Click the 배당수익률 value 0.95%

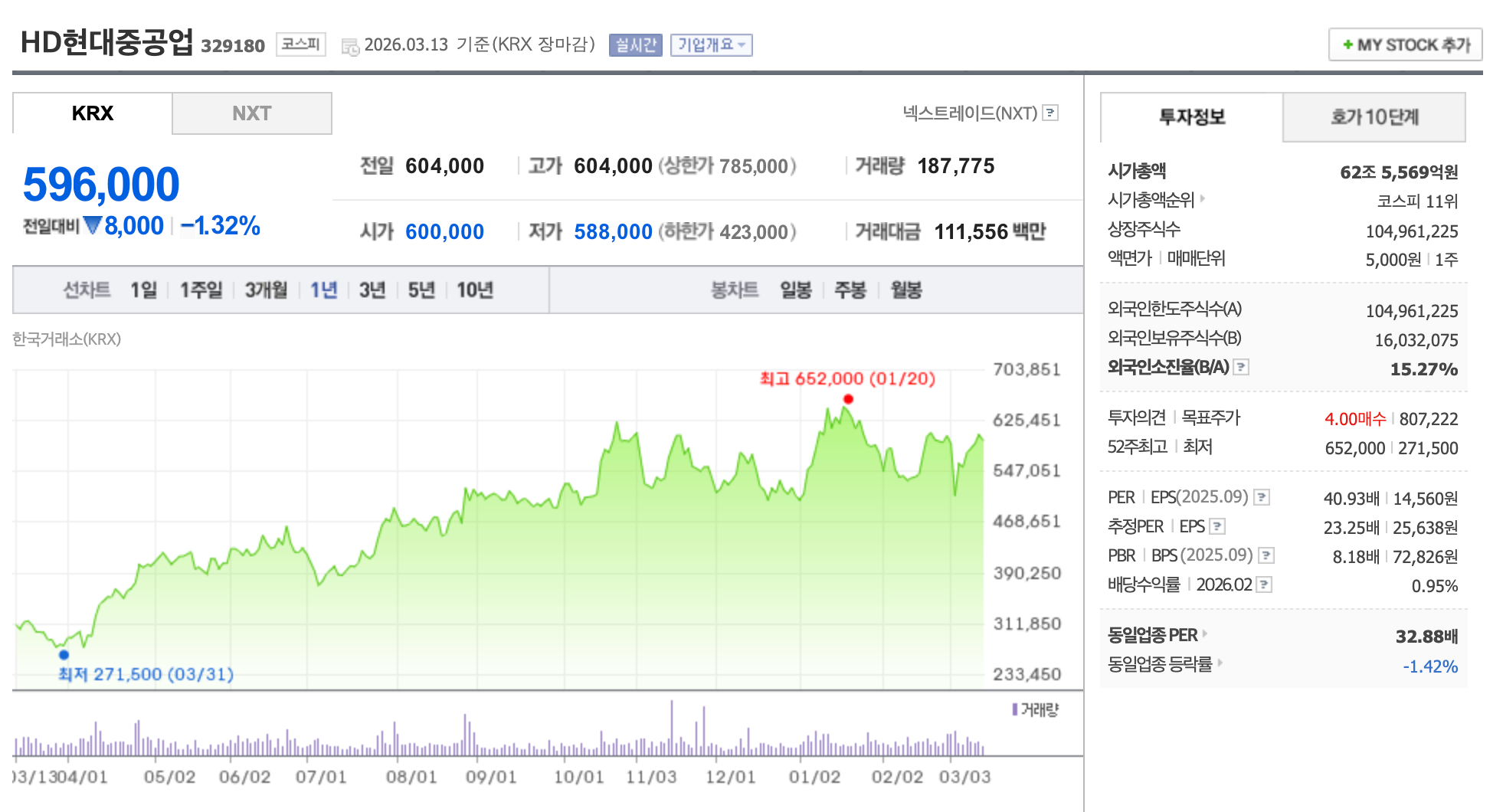point(1435,586)
